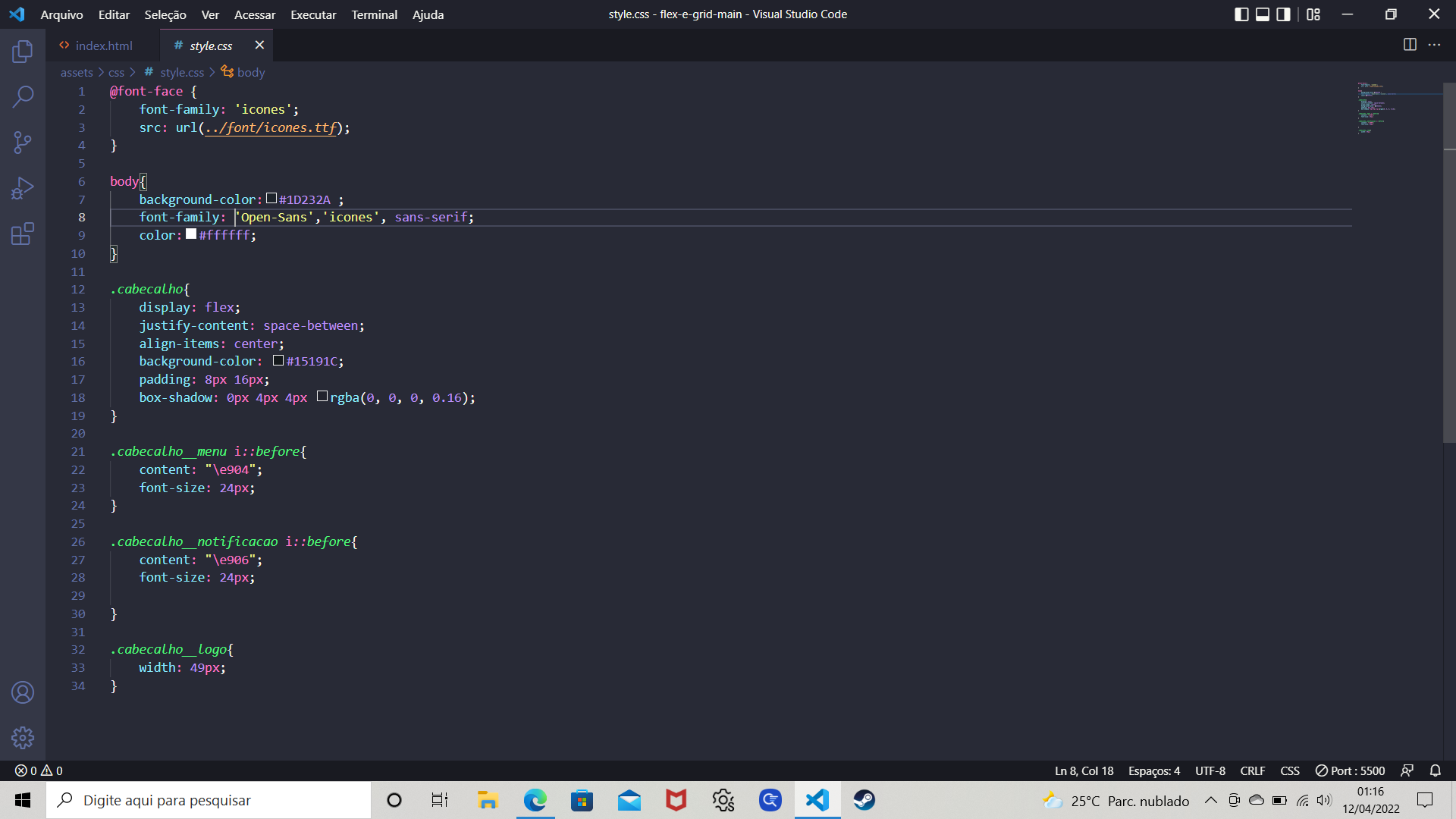The image size is (1456, 819).
Task: Open the Search view in activity bar
Action: pyautogui.click(x=23, y=97)
